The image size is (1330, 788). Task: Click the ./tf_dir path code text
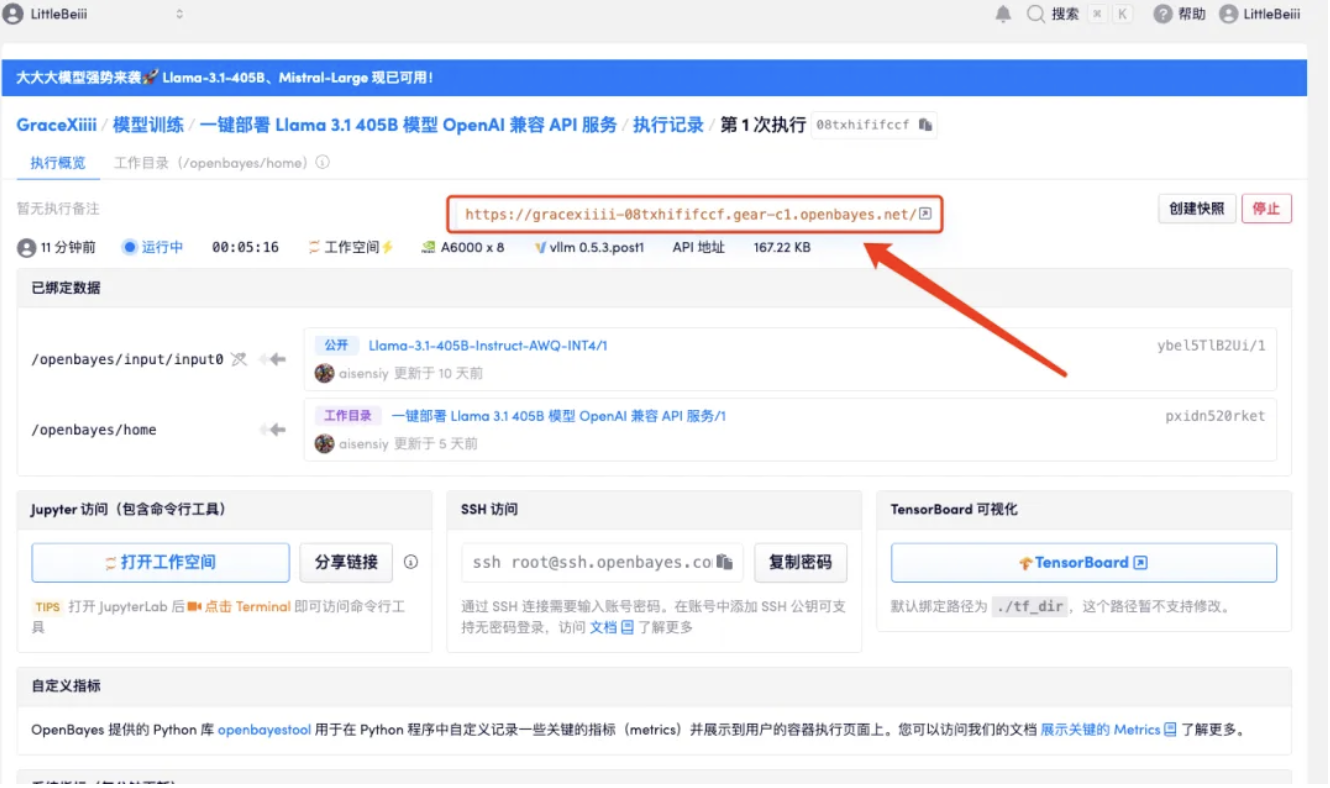pos(1029,606)
